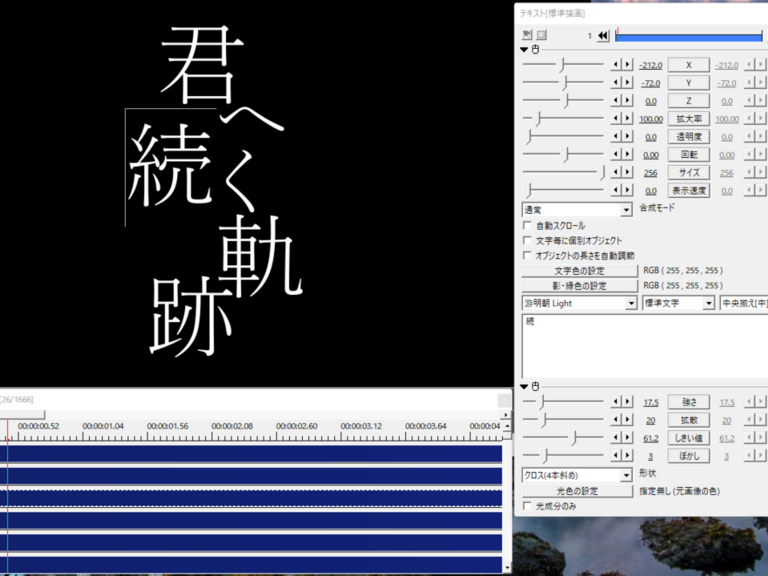Enable 光成分のみ checkbox
This screenshot has width=768, height=576.
click(527, 505)
